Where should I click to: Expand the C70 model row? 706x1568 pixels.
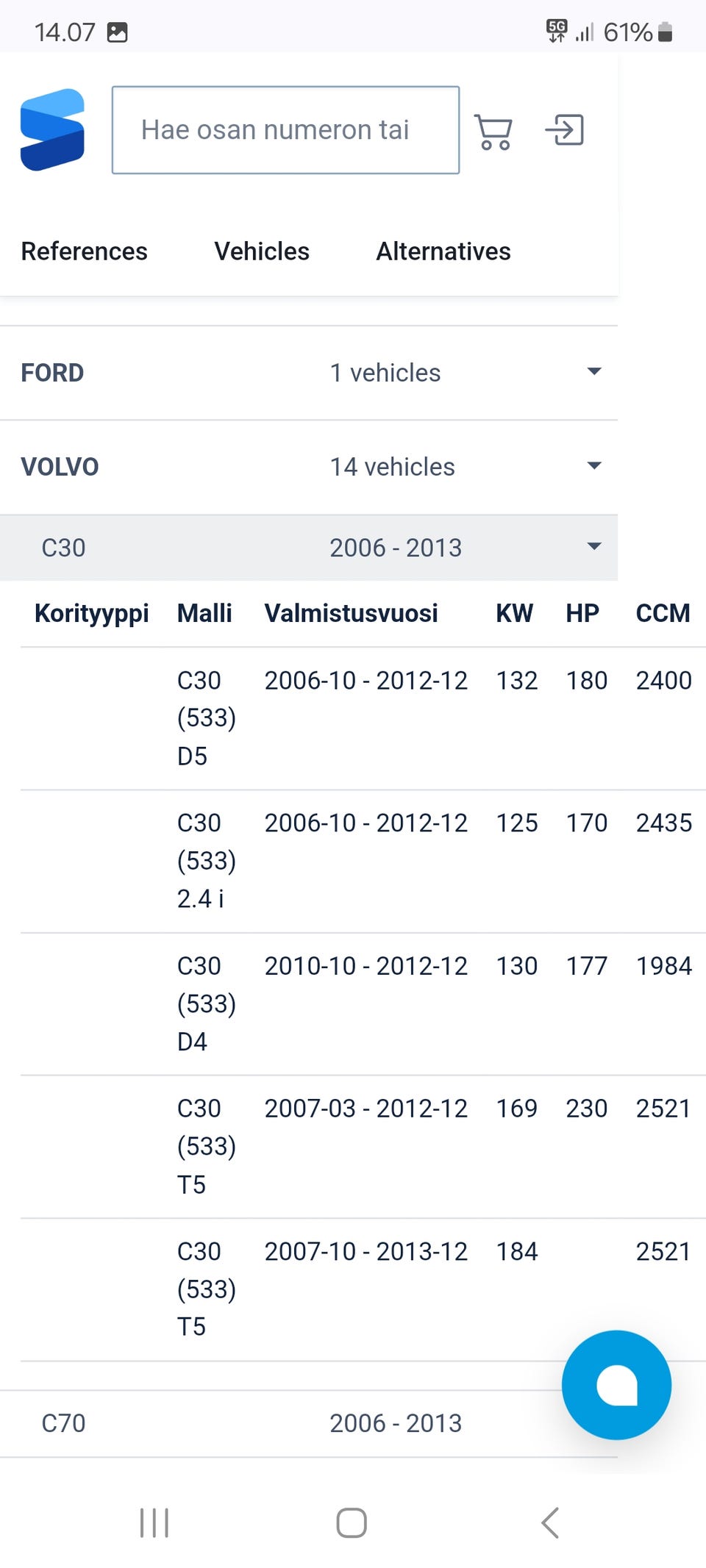point(309,1423)
